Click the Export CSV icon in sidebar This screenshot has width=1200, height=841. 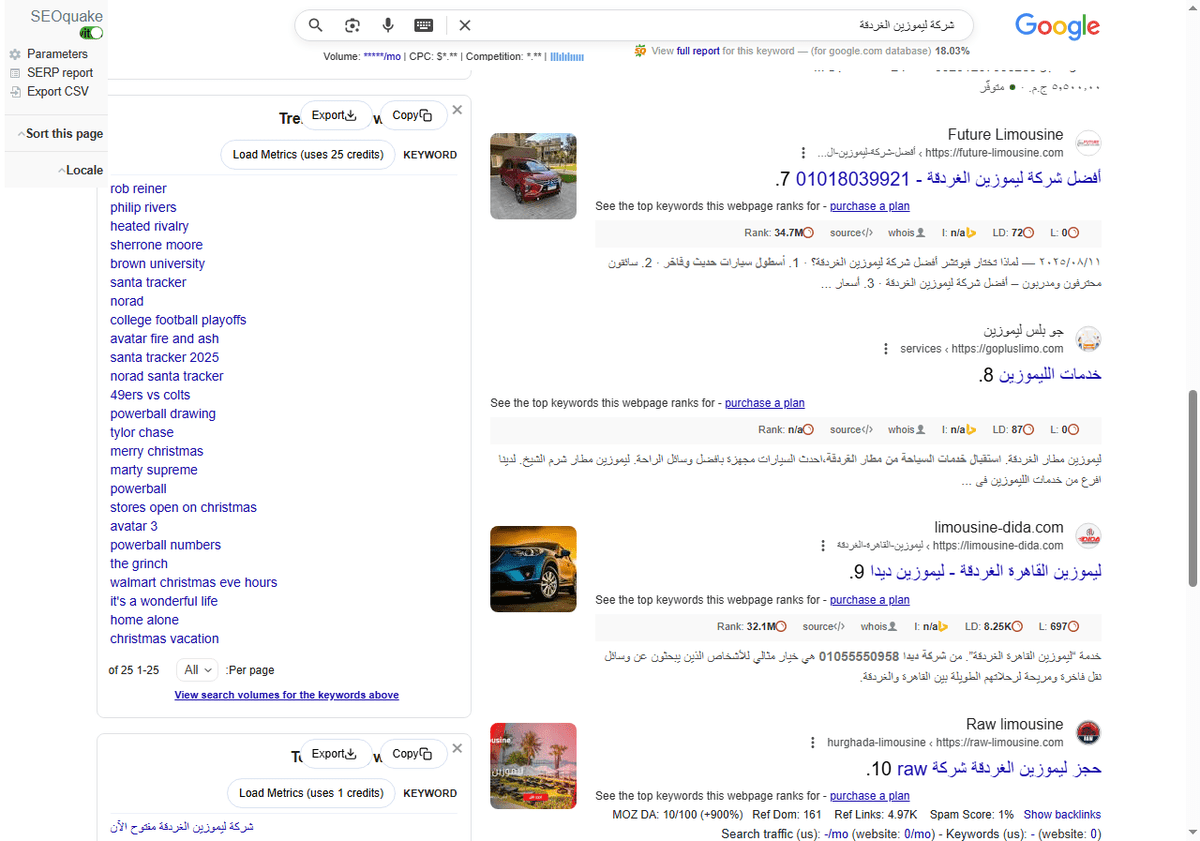point(14,90)
